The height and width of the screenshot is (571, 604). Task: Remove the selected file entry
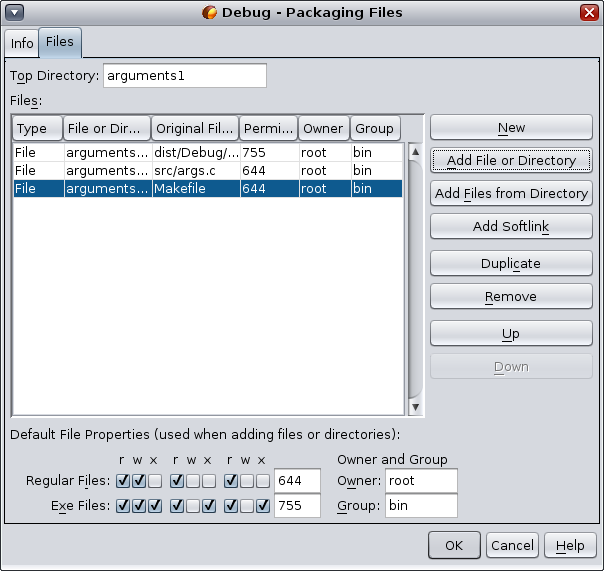511,297
